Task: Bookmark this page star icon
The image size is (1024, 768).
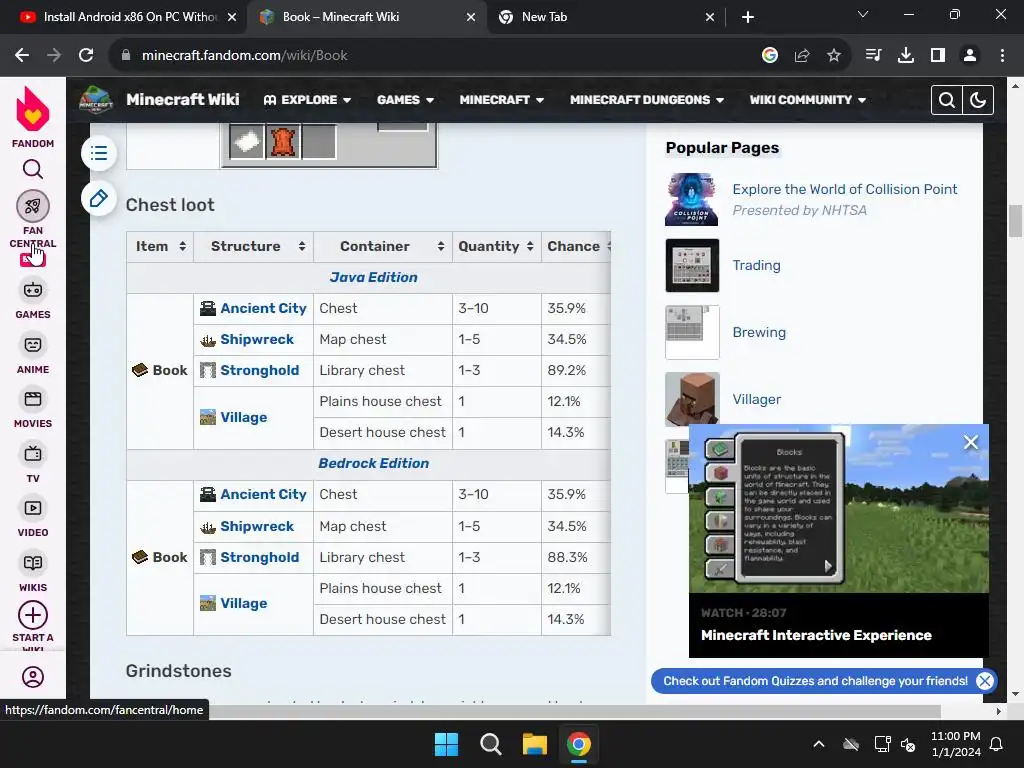Action: coord(834,56)
